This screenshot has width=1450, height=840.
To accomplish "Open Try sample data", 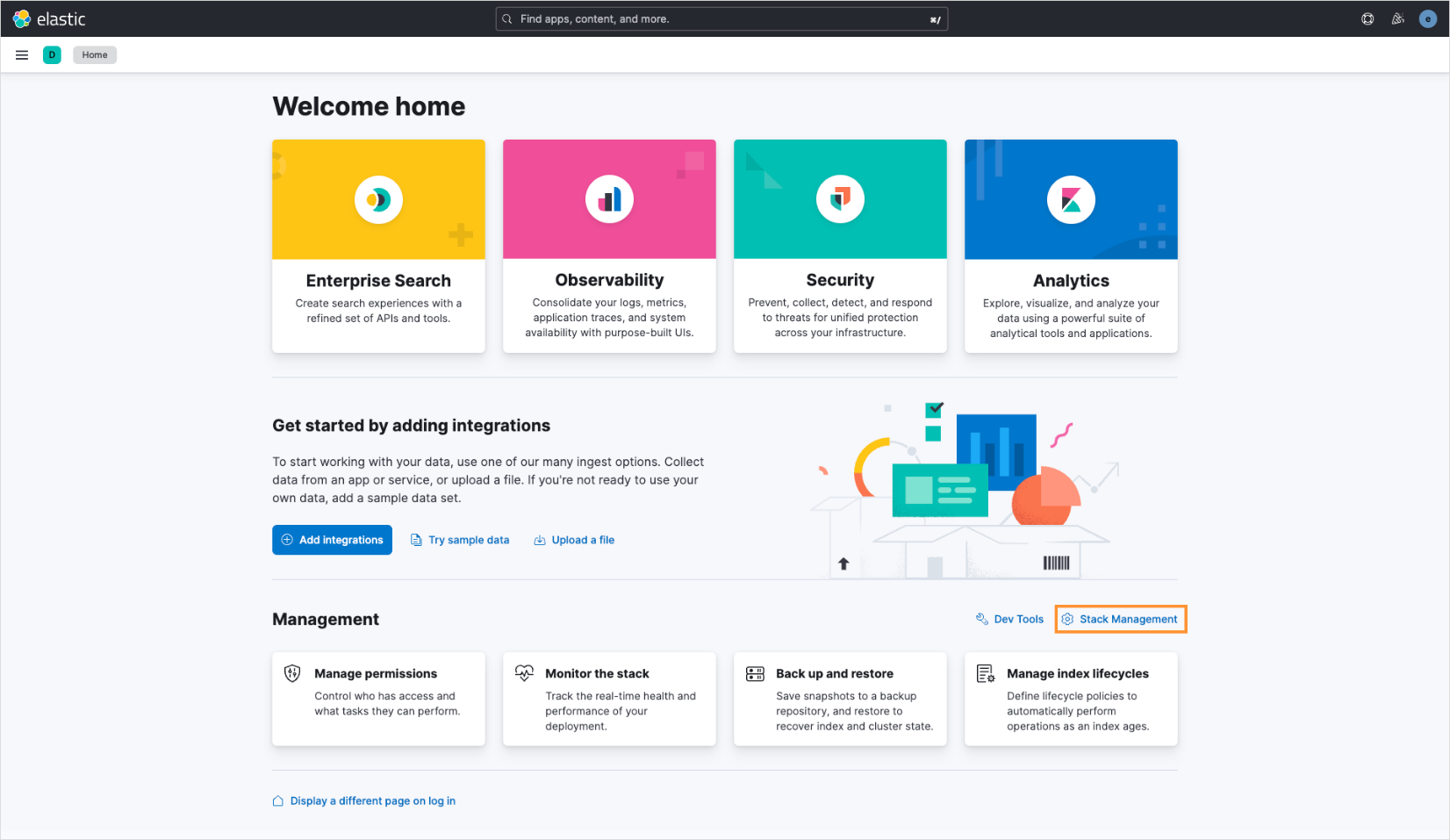I will 469,540.
